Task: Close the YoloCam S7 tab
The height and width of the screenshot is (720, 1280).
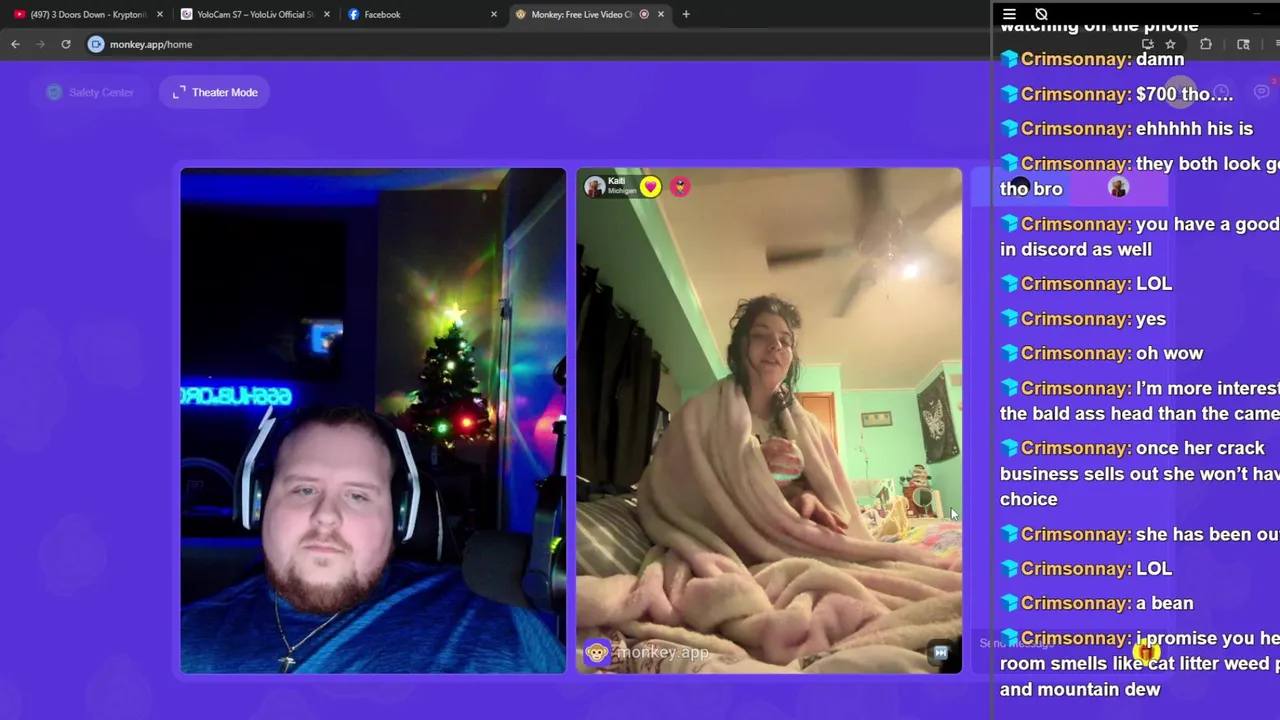Action: (326, 14)
